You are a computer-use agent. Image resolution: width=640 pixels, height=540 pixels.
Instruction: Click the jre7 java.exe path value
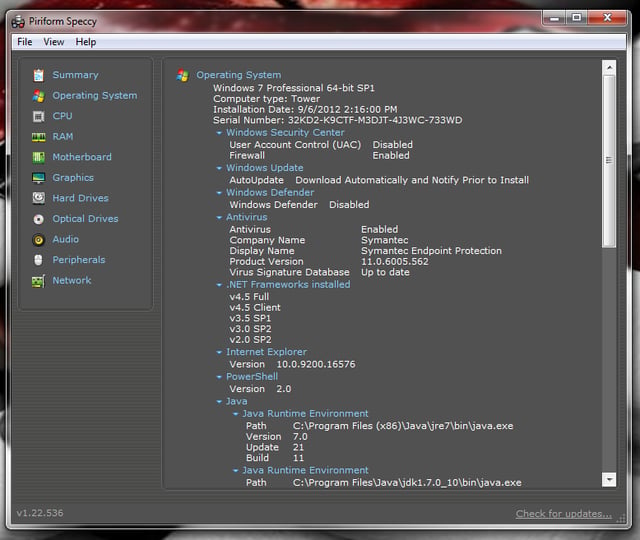coord(403,426)
